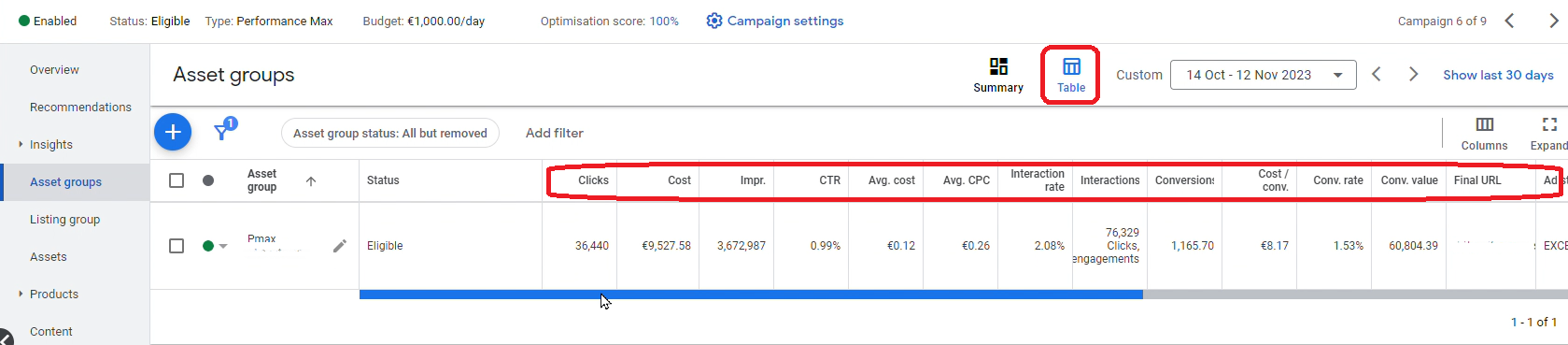Image resolution: width=1568 pixels, height=345 pixels.
Task: Click the Expand table icon
Action: 1549,124
